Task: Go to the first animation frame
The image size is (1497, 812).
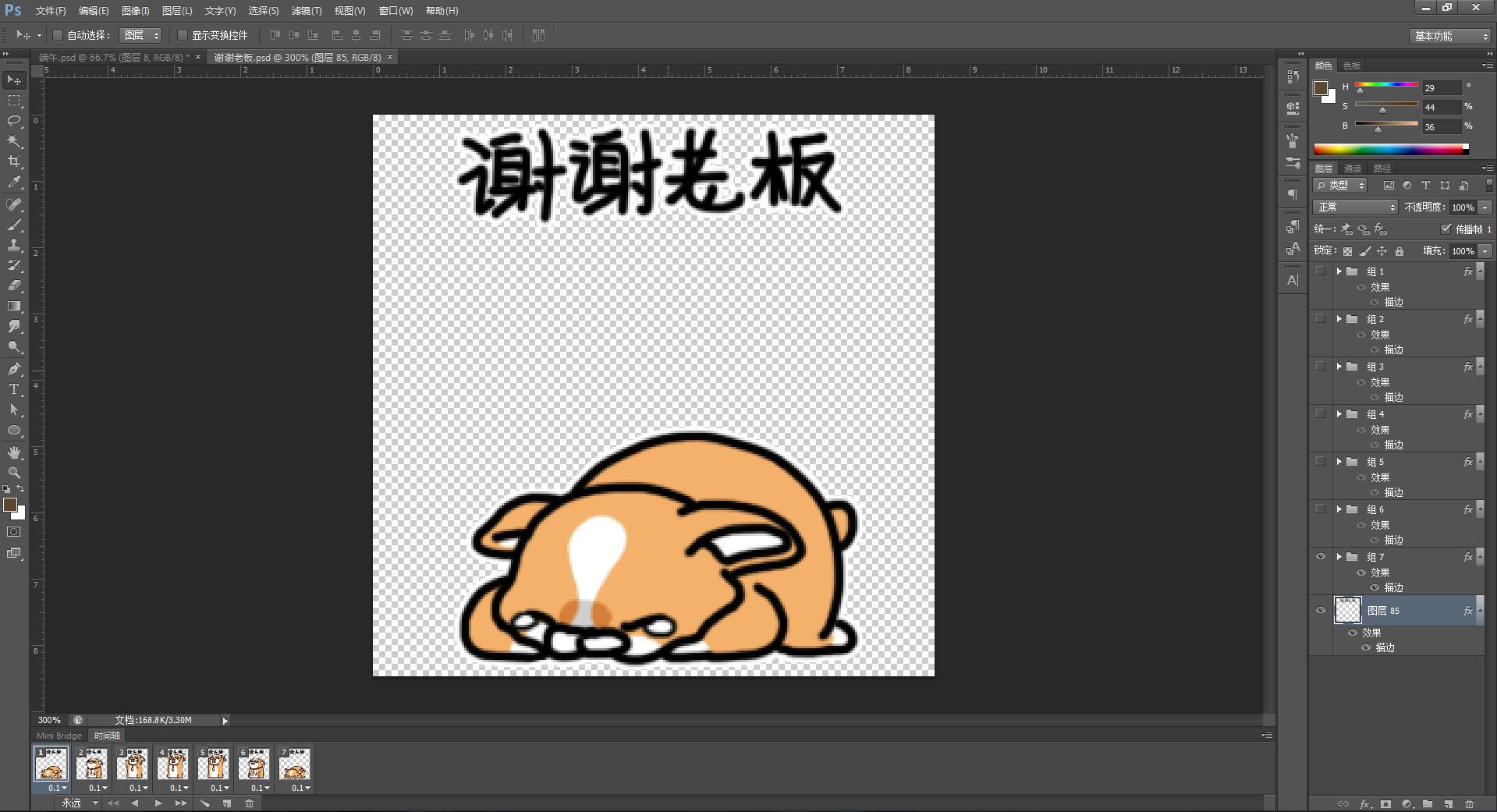Action: (113, 803)
